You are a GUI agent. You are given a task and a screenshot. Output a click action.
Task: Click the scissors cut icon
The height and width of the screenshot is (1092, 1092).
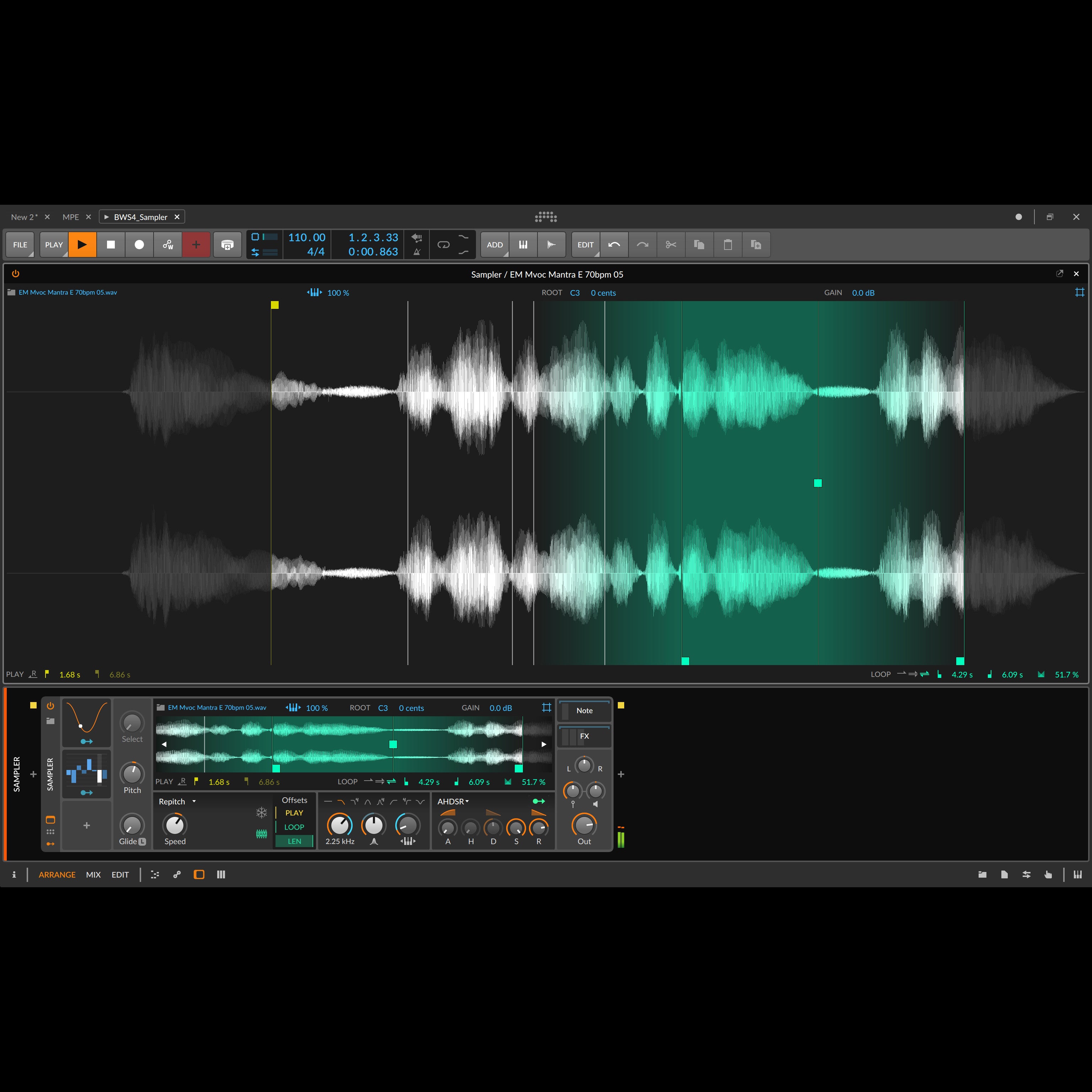671,245
